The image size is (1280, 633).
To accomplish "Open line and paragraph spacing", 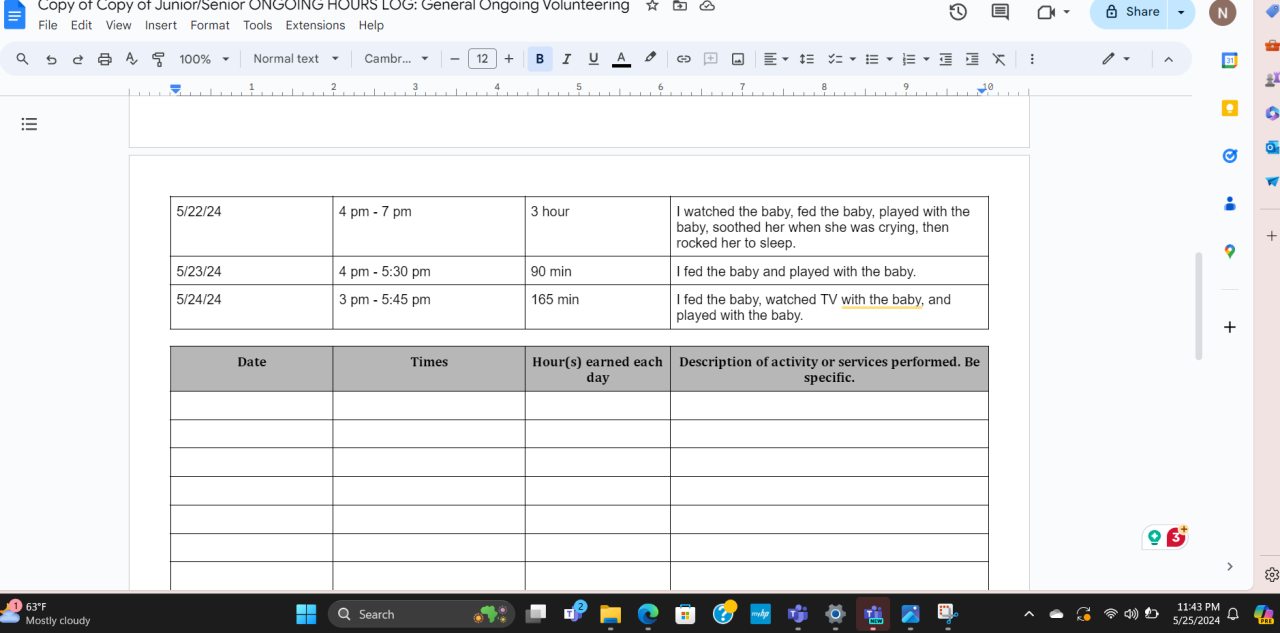I will (807, 59).
